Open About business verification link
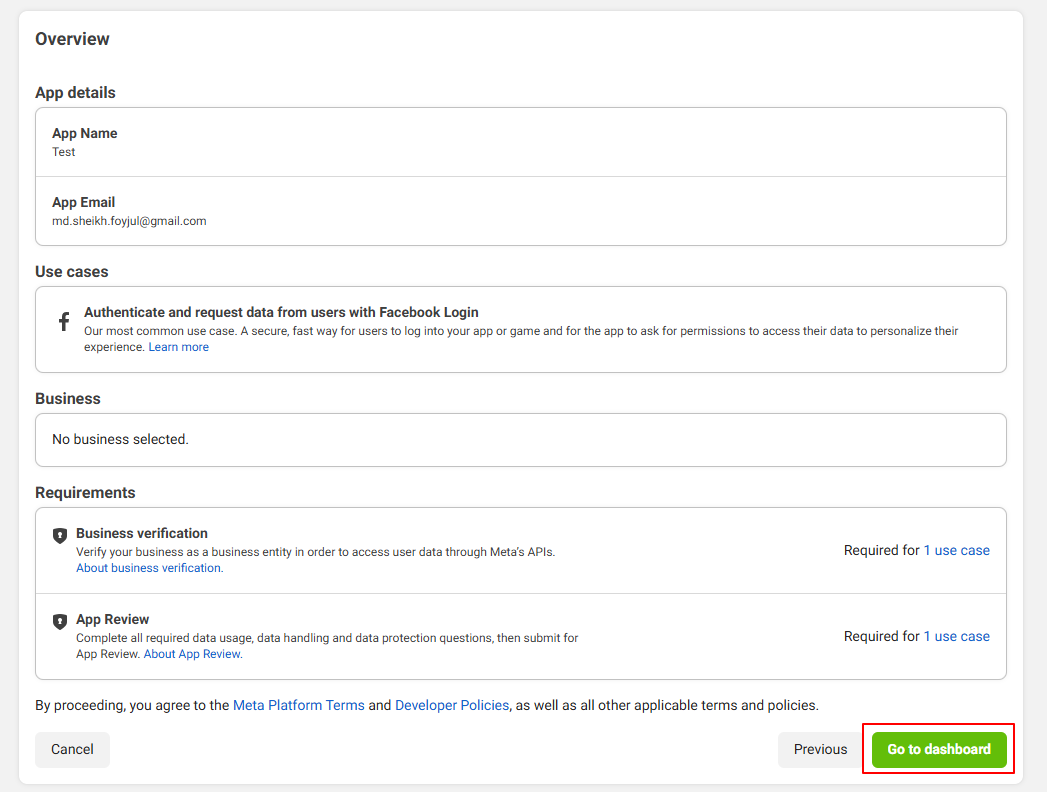Viewport: 1047px width, 792px height. [150, 568]
